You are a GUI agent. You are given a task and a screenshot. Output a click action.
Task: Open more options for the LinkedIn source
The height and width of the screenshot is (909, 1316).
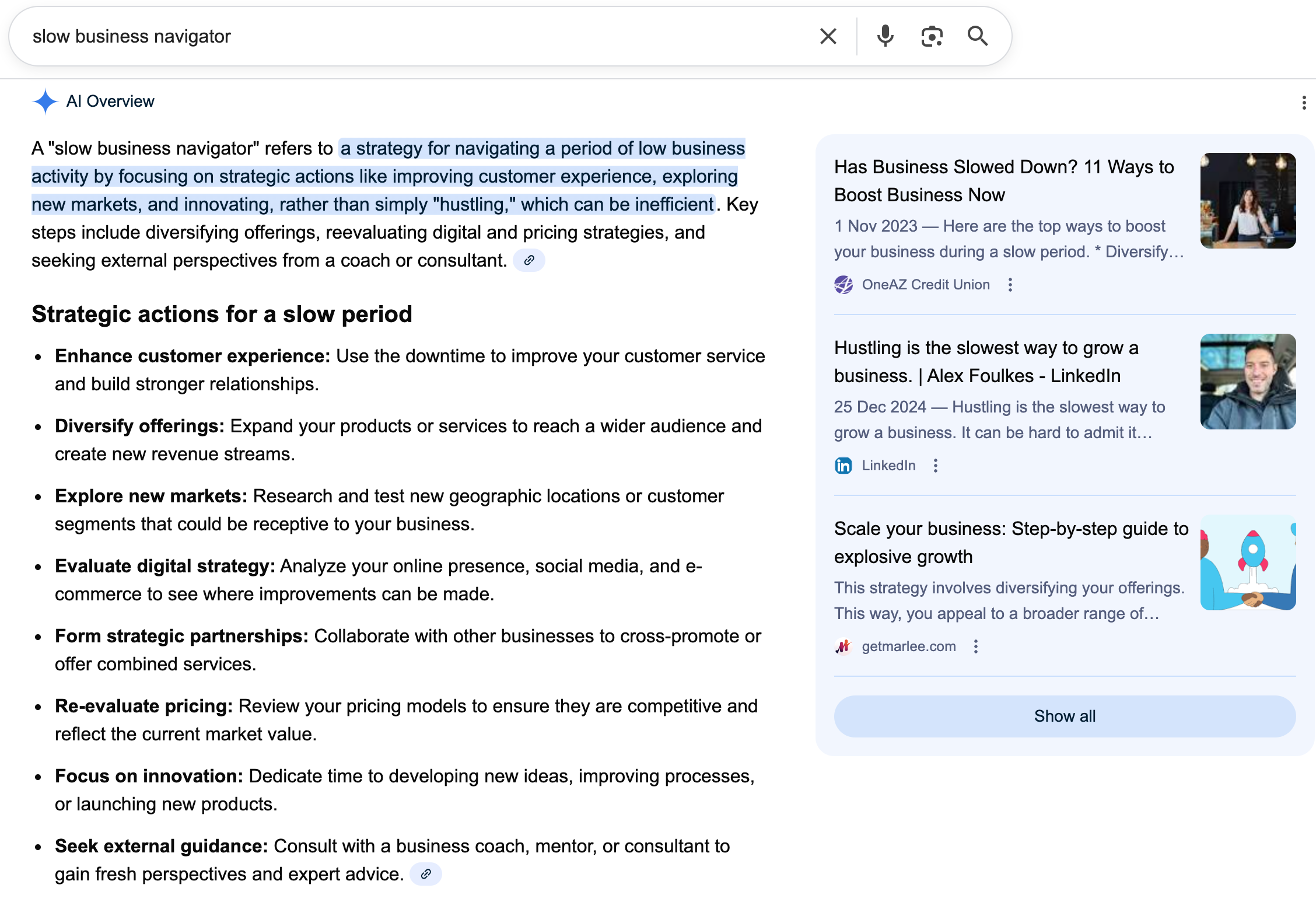[x=936, y=465]
